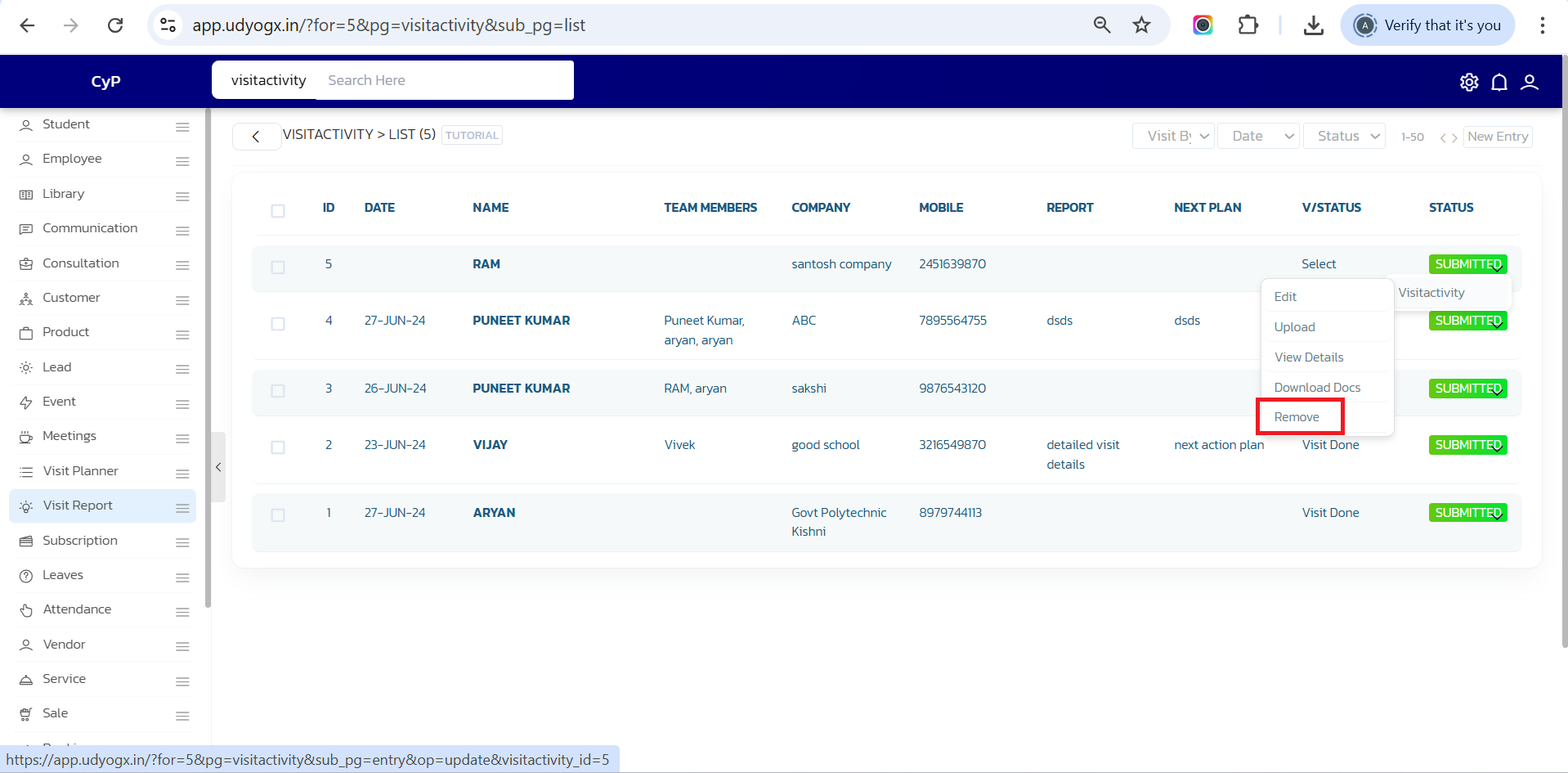Screen dimensions: 1568x773
Task: Bookmark this page with the star icon
Action: point(1141,25)
